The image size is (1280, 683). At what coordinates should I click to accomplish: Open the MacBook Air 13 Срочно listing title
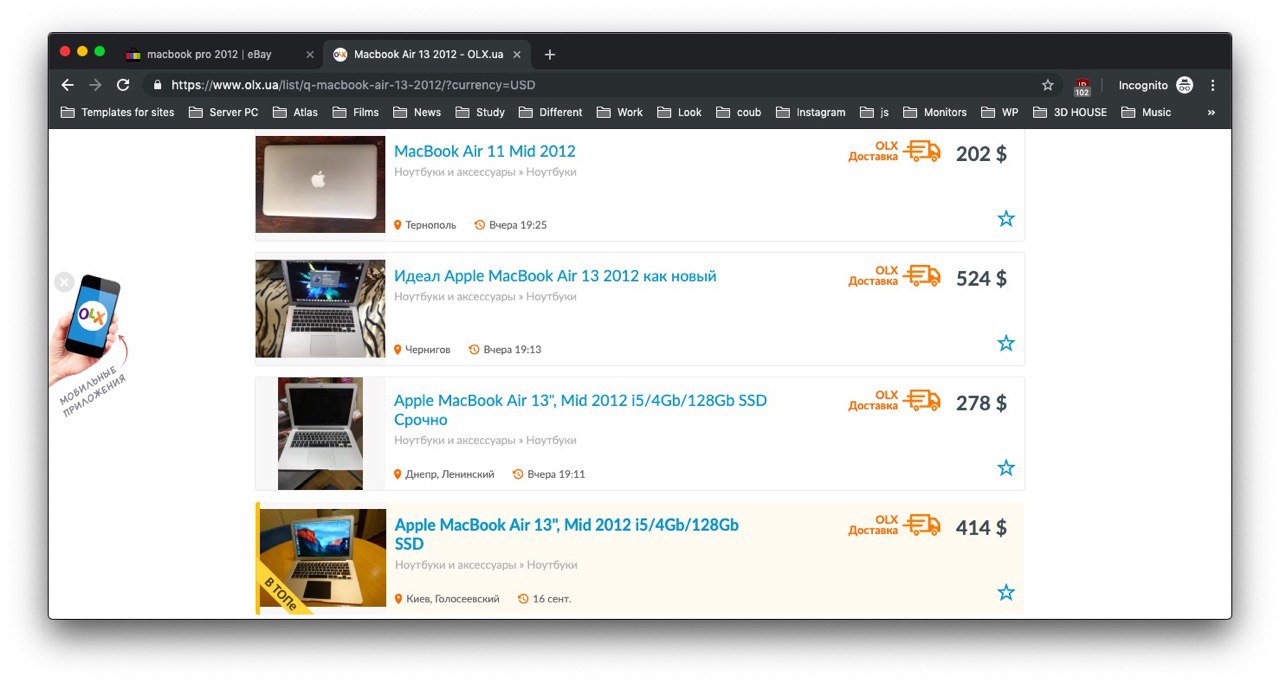pos(580,410)
